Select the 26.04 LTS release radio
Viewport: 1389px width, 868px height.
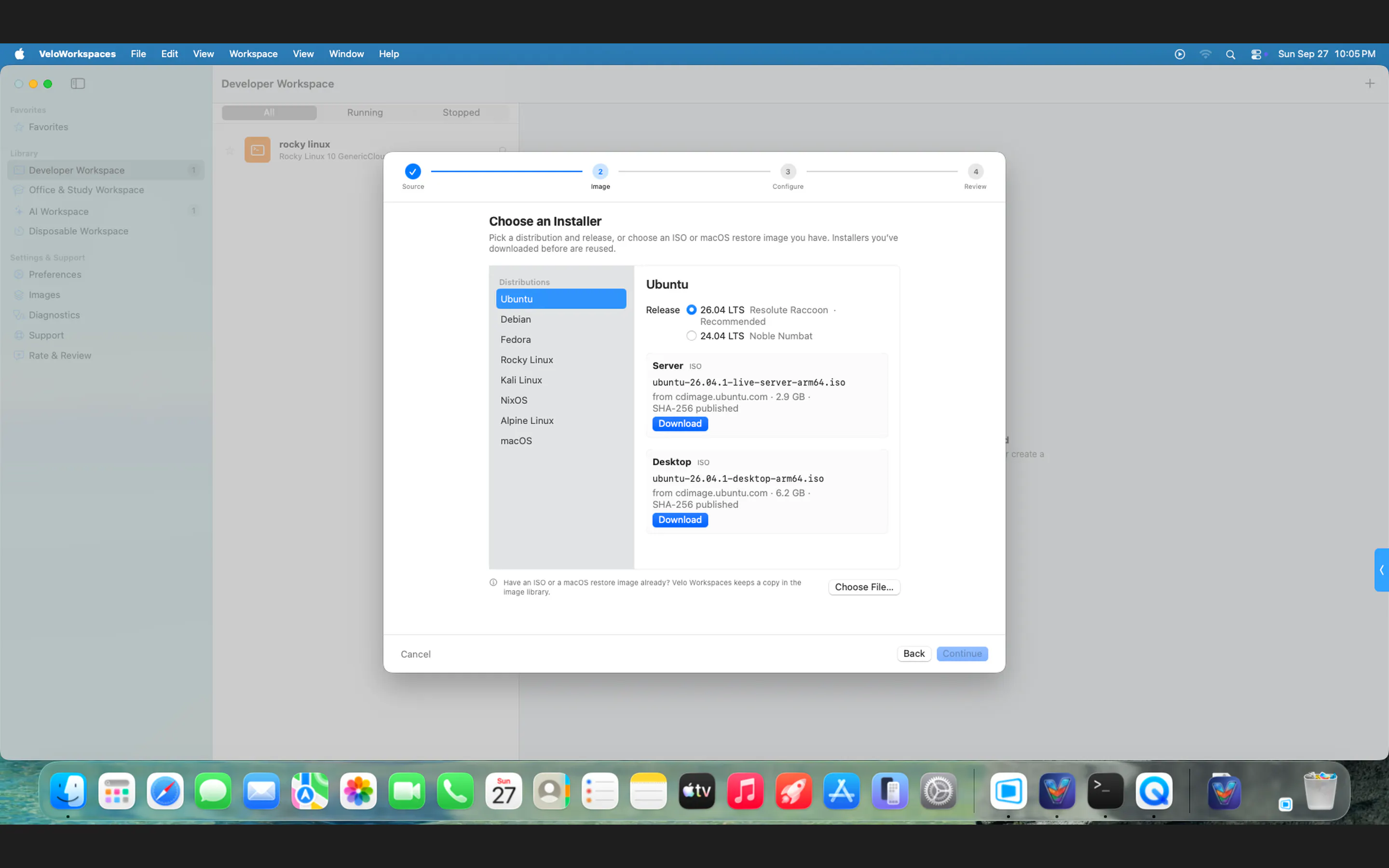tap(691, 310)
